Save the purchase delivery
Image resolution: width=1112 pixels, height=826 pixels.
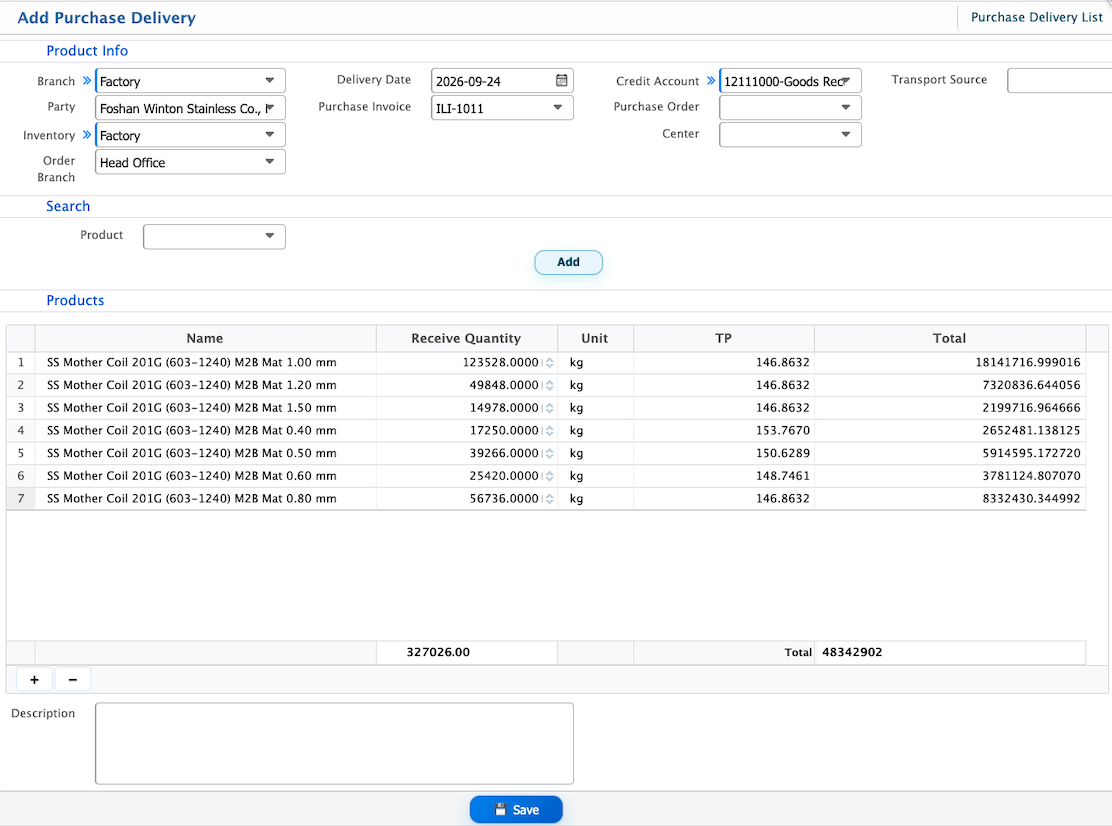pyautogui.click(x=516, y=810)
